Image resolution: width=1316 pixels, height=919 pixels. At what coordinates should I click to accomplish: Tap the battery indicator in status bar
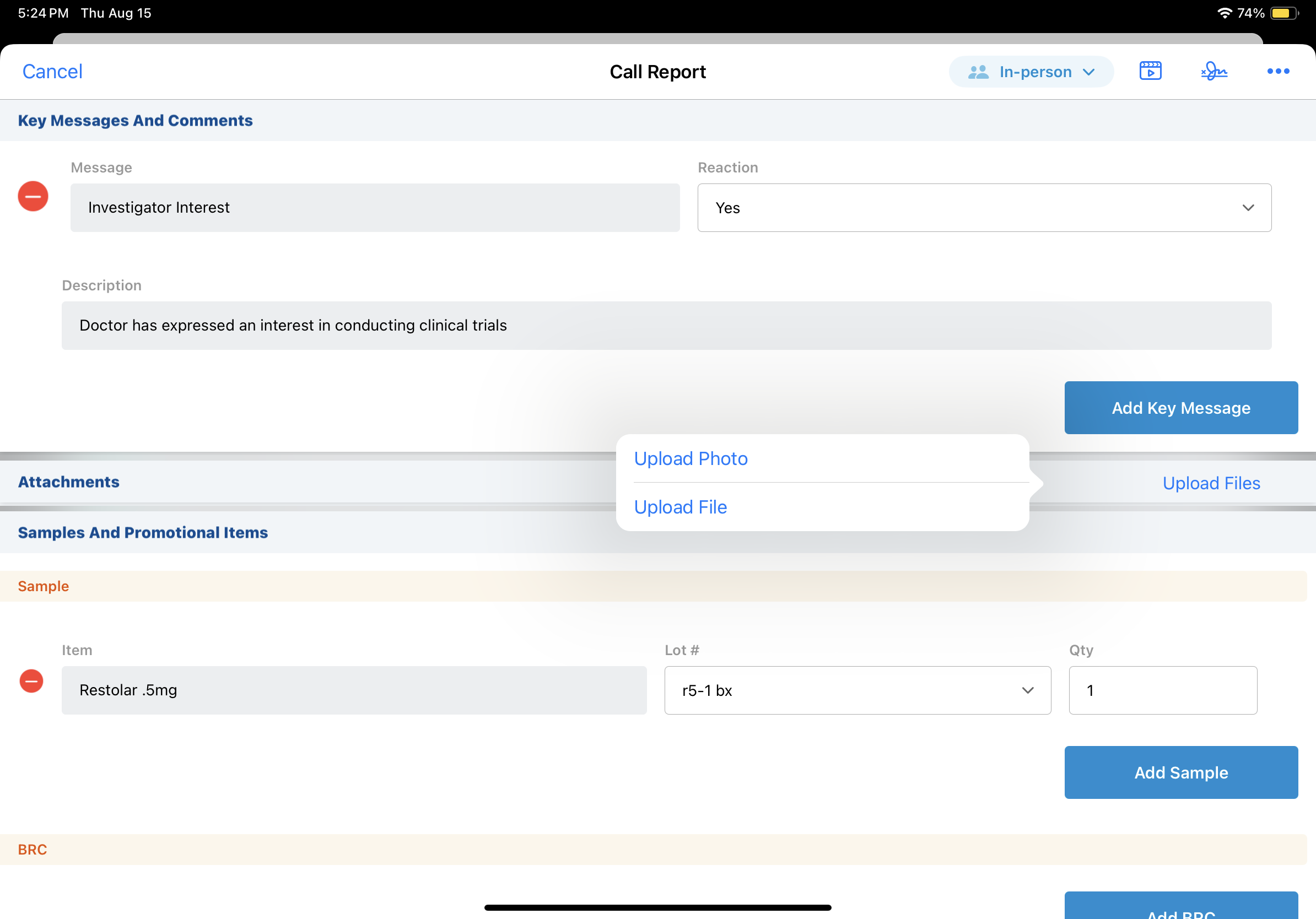[1283, 13]
